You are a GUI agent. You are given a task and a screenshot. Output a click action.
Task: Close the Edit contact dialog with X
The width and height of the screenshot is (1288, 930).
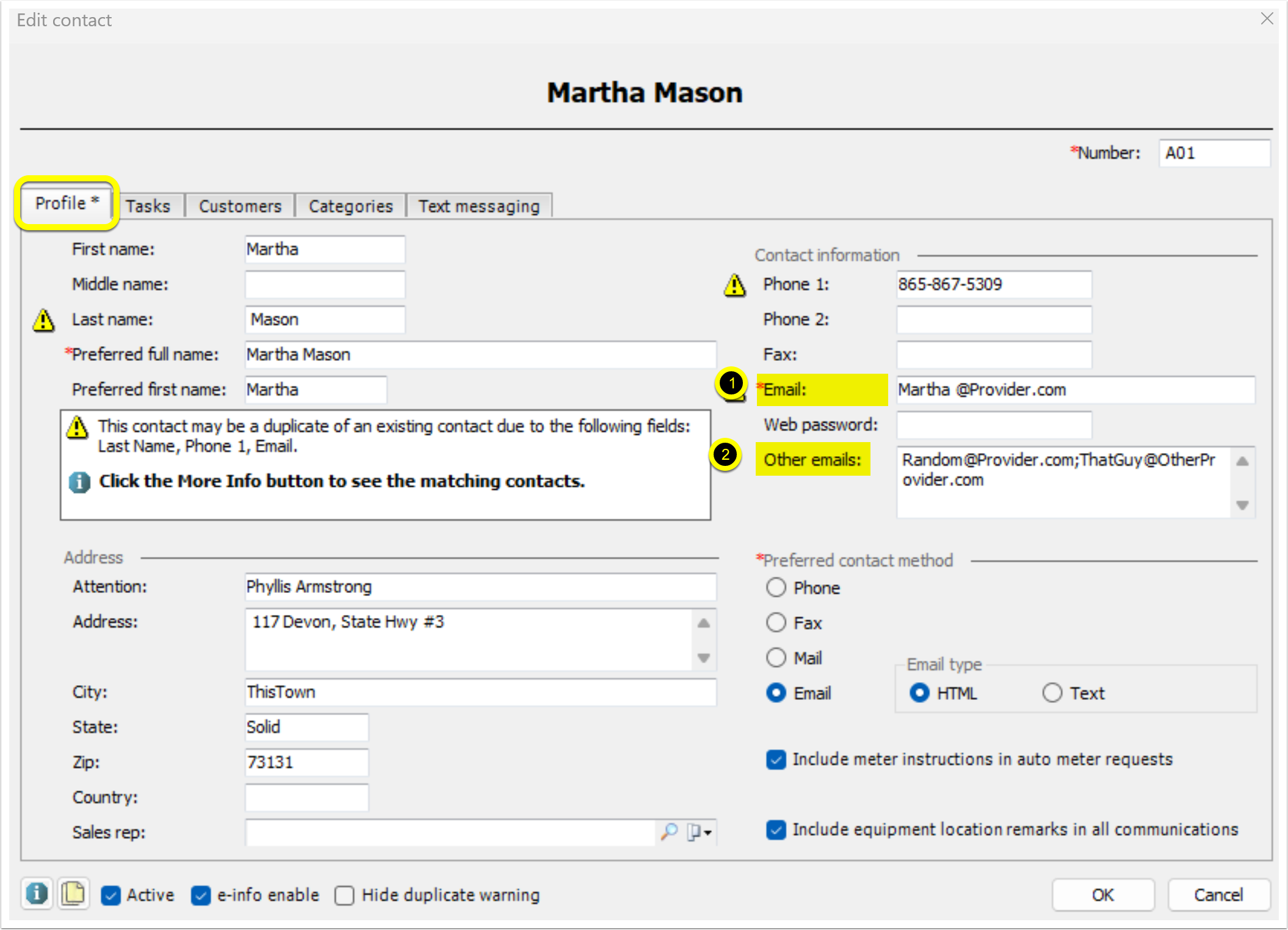pyautogui.click(x=1267, y=19)
